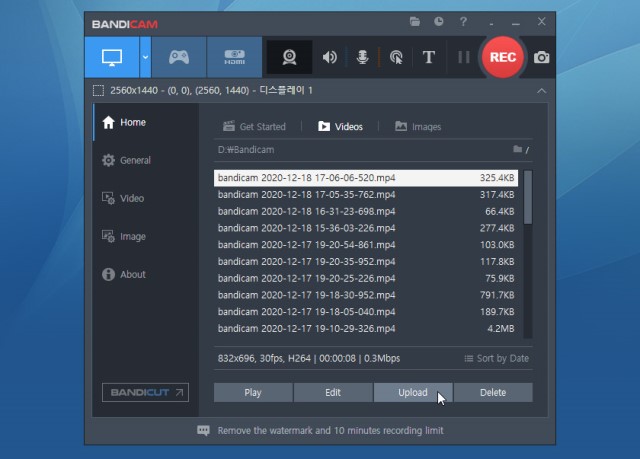640x459 pixels.
Task: Open help question mark icon
Action: [463, 22]
